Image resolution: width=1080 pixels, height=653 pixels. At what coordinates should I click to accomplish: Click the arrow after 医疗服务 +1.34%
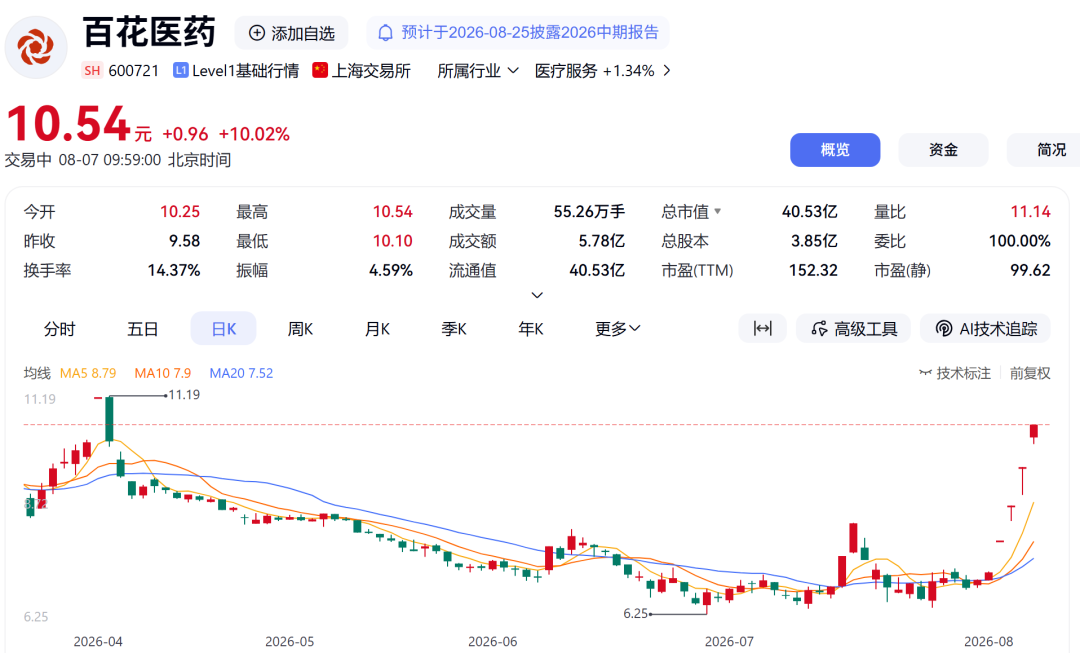tap(666, 70)
